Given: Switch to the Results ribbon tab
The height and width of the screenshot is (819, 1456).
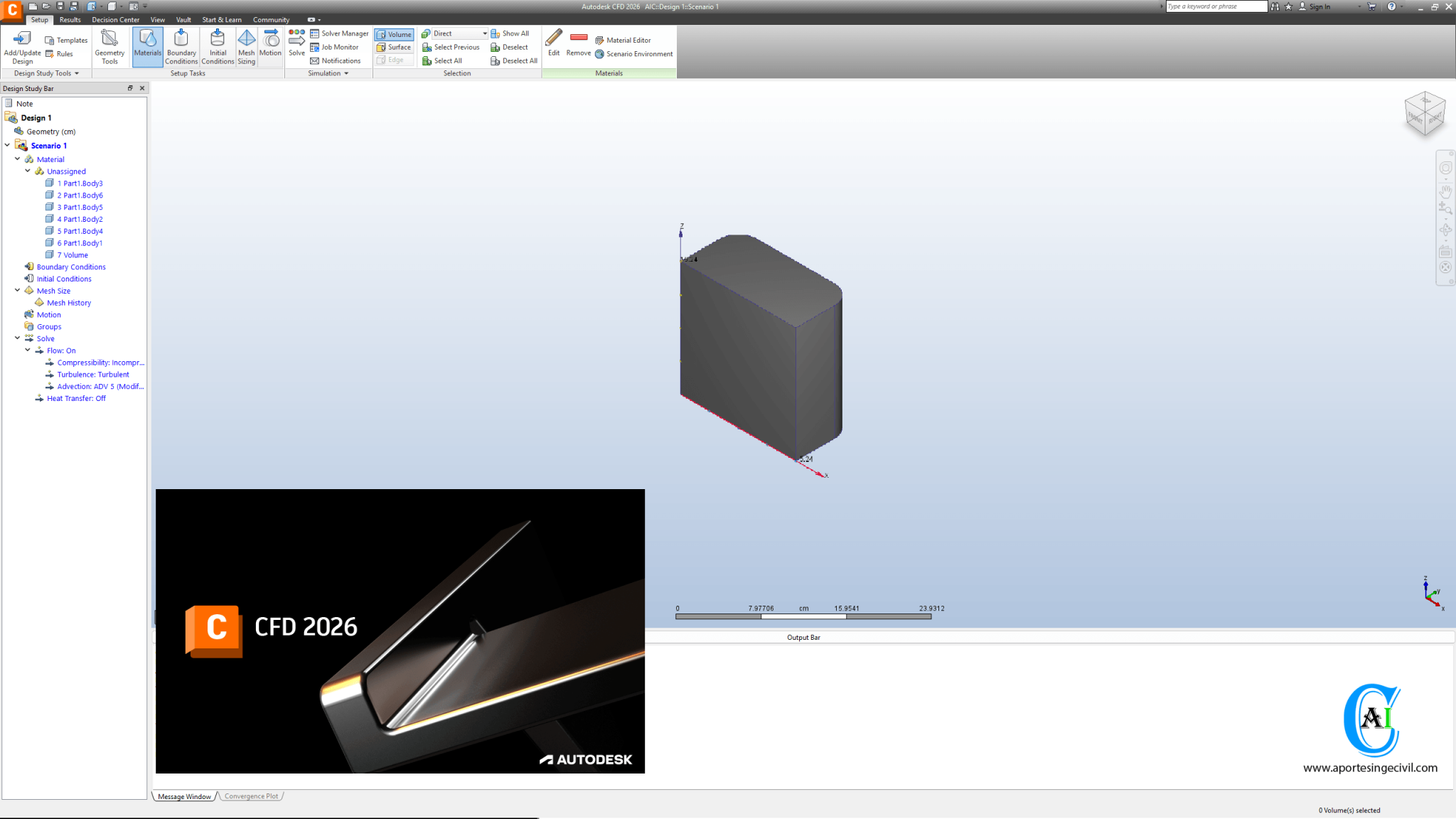Looking at the screenshot, I should coord(69,19).
